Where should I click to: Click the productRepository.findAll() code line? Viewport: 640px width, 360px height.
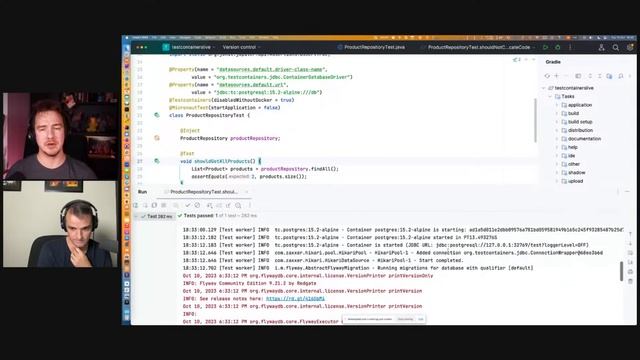(x=265, y=169)
